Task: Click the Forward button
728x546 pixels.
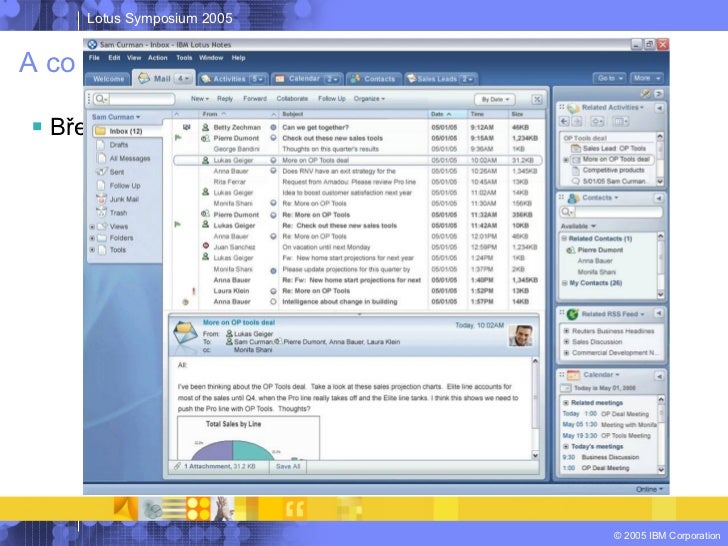Action: click(x=255, y=99)
